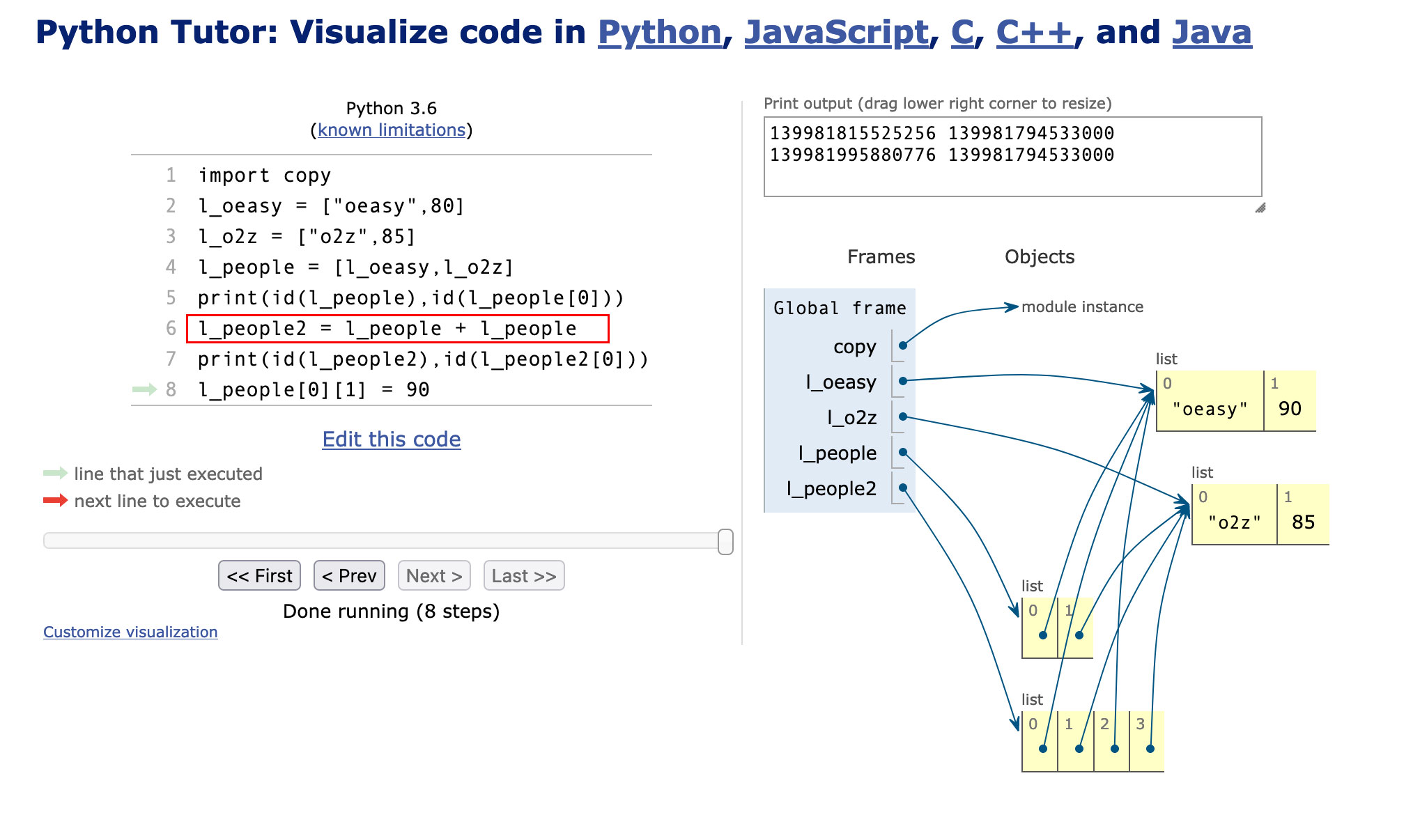
Task: Click the Global frame header
Action: [840, 308]
